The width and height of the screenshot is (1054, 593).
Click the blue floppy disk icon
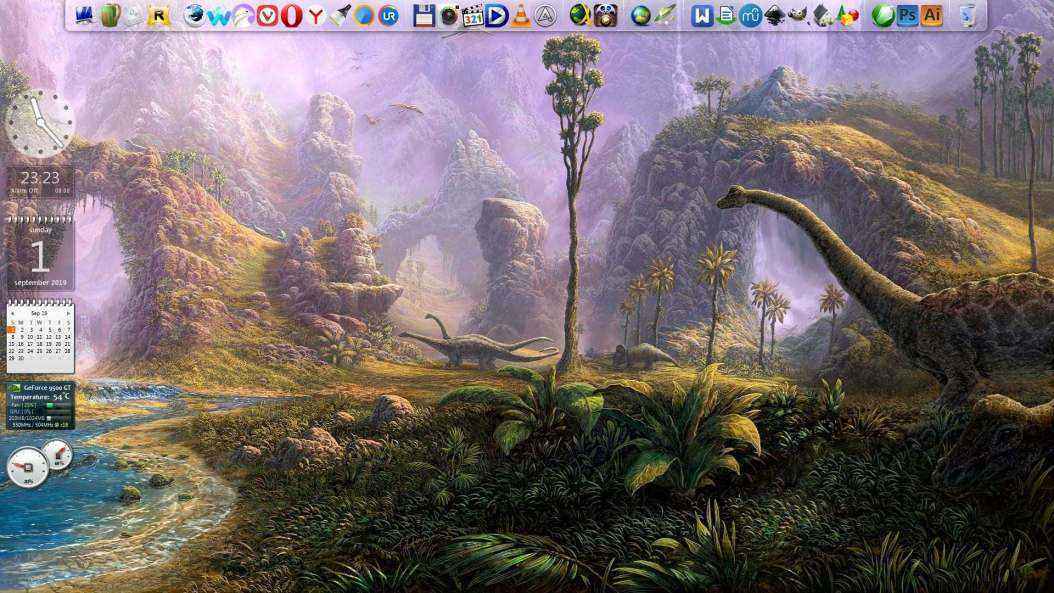423,15
